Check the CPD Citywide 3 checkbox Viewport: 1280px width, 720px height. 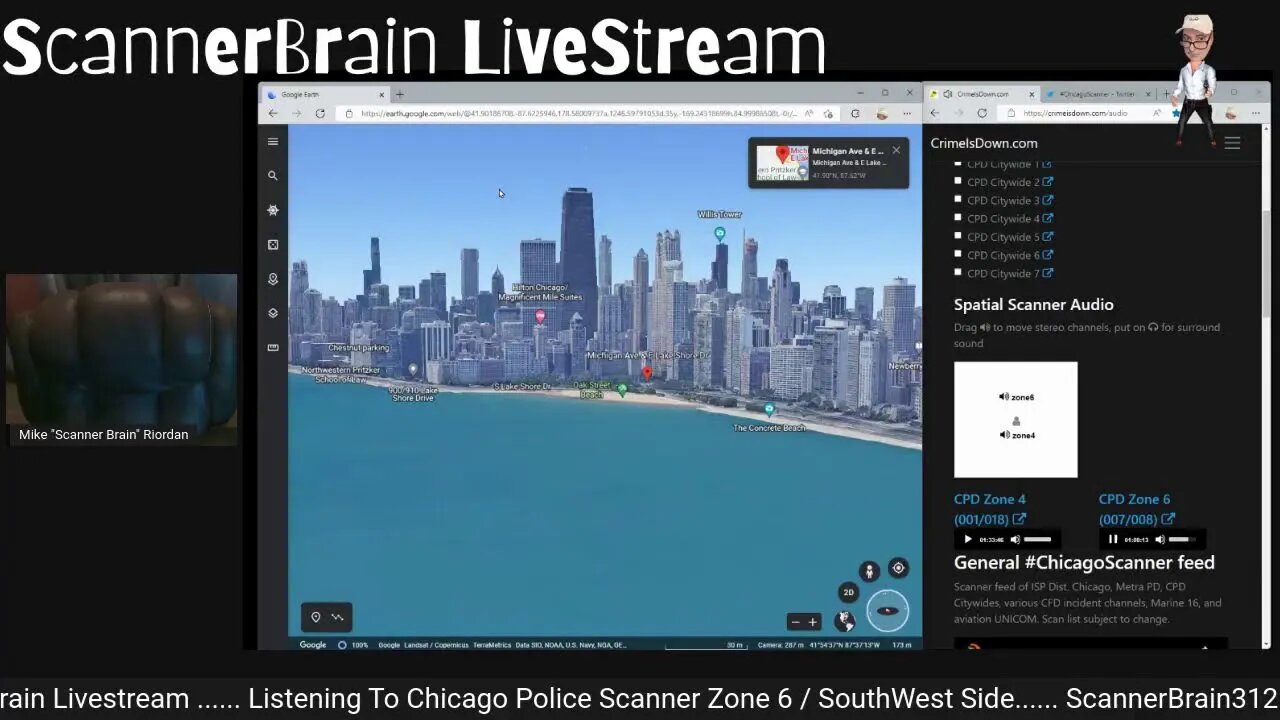[958, 200]
